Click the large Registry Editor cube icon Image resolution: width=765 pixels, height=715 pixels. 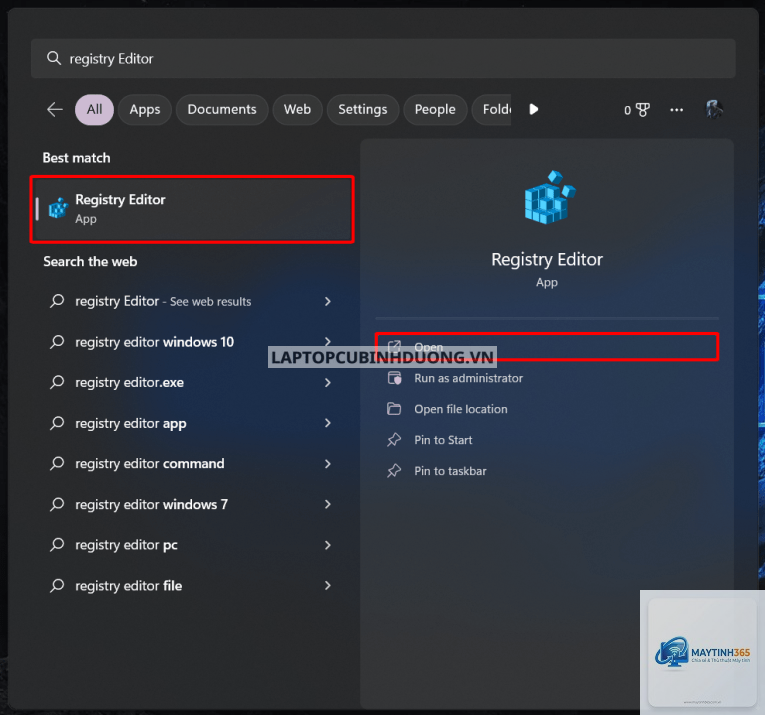click(549, 198)
